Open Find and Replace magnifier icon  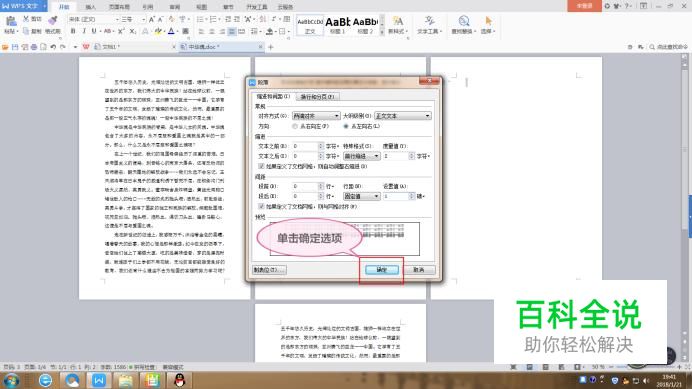(463, 21)
